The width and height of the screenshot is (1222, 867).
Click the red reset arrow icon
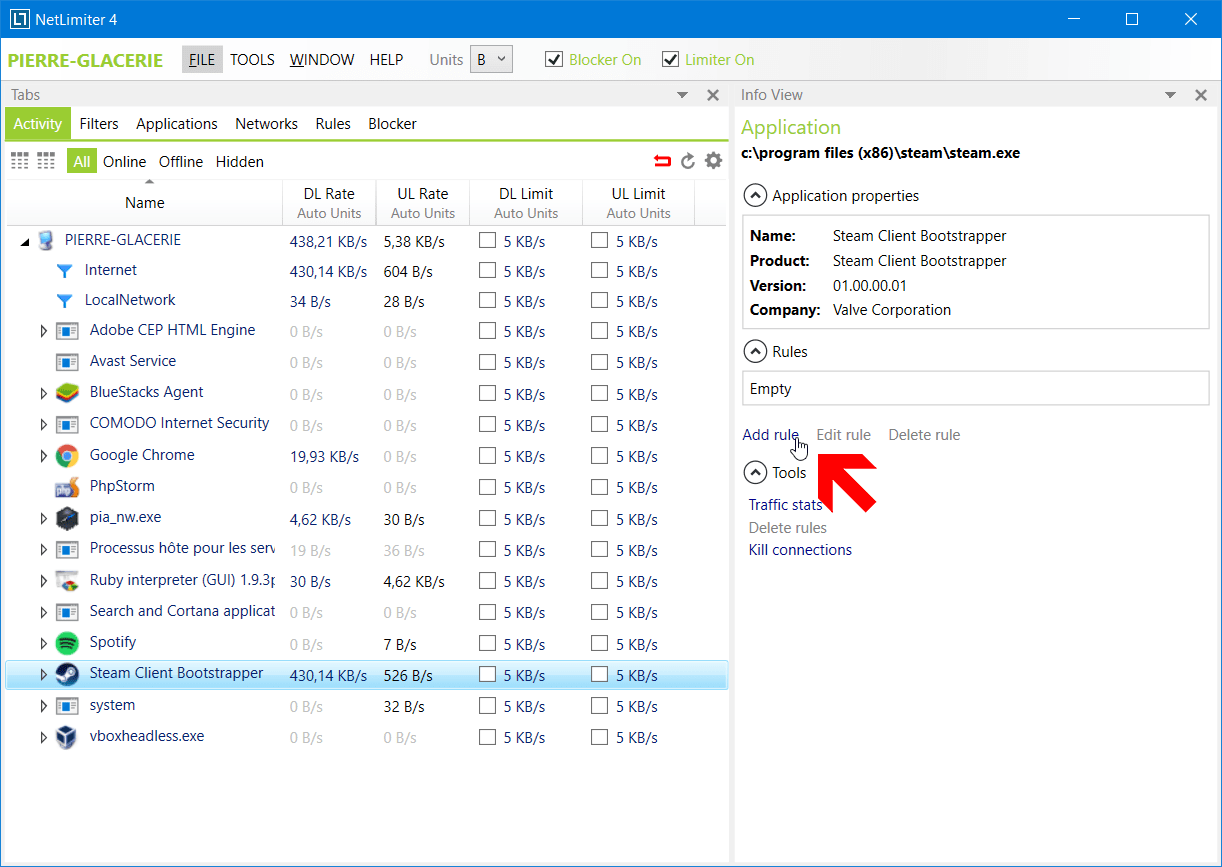(x=662, y=161)
